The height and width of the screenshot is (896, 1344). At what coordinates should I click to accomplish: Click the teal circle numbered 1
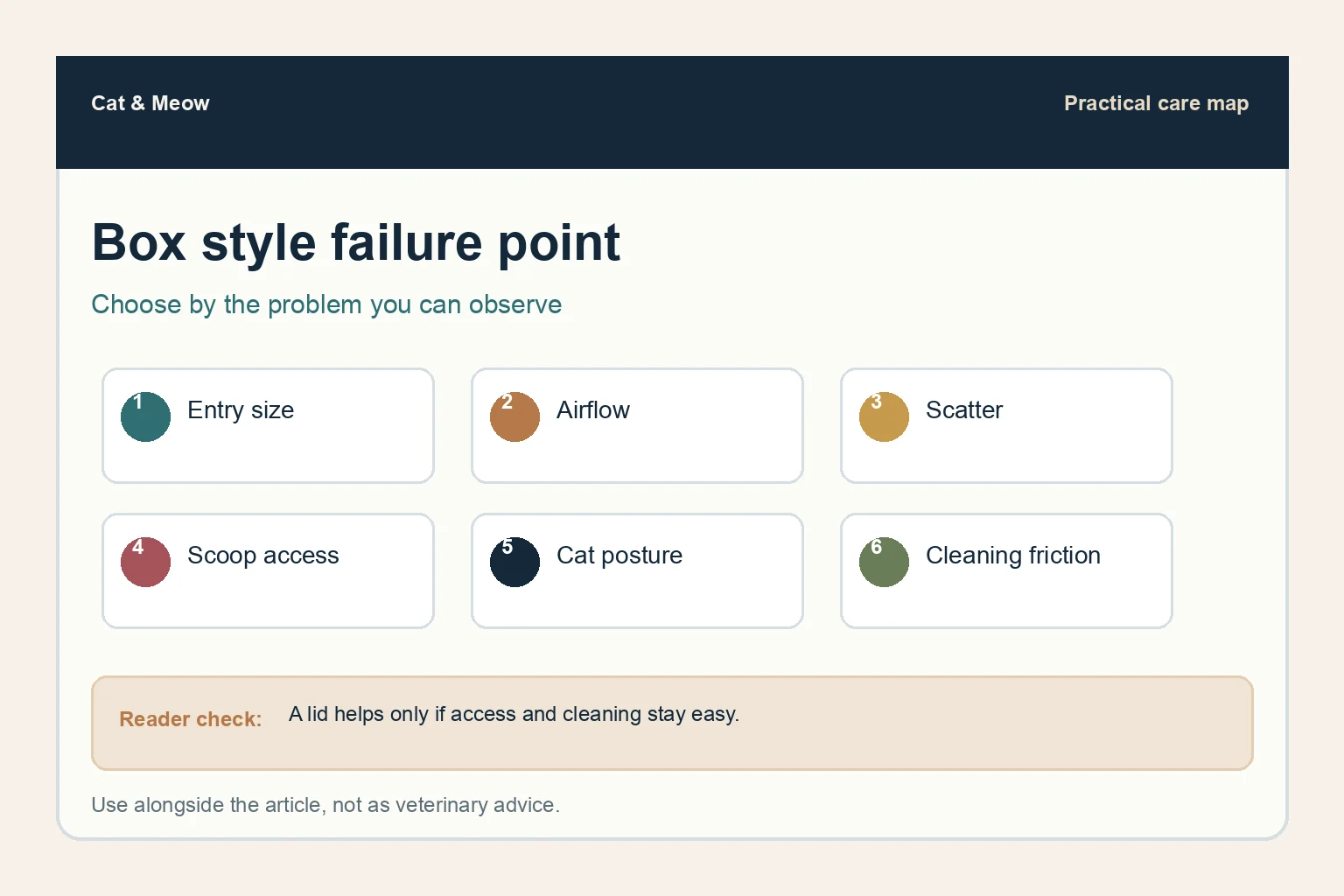pos(145,416)
